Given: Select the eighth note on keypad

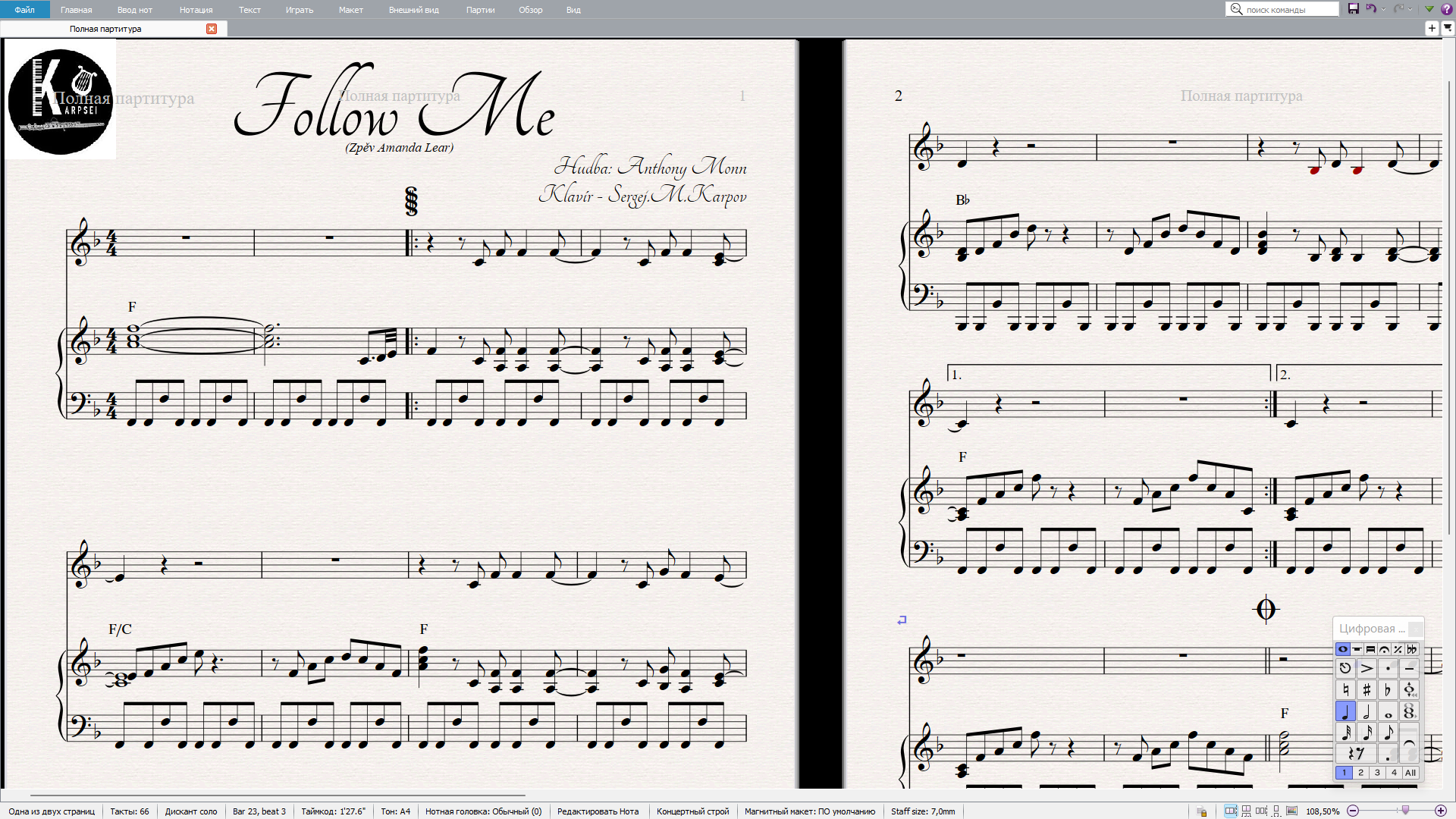Looking at the screenshot, I should click(1388, 733).
